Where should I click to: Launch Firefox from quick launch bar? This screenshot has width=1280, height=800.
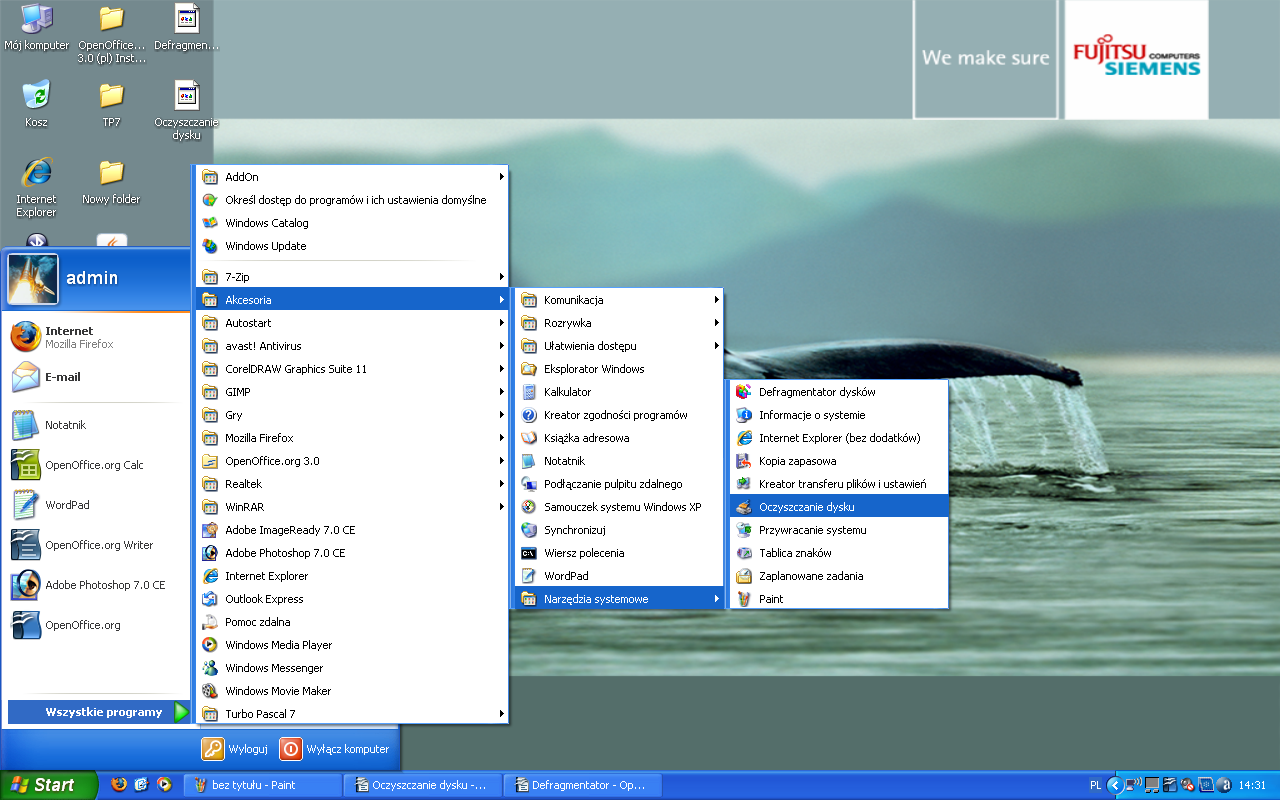pos(119,785)
